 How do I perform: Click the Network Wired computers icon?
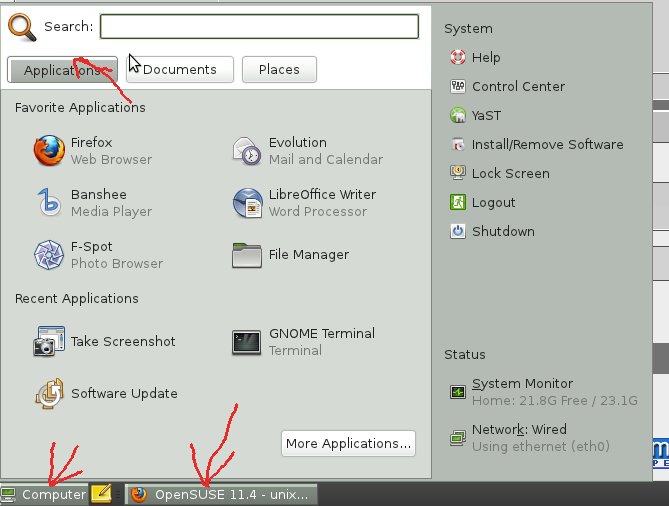point(458,438)
